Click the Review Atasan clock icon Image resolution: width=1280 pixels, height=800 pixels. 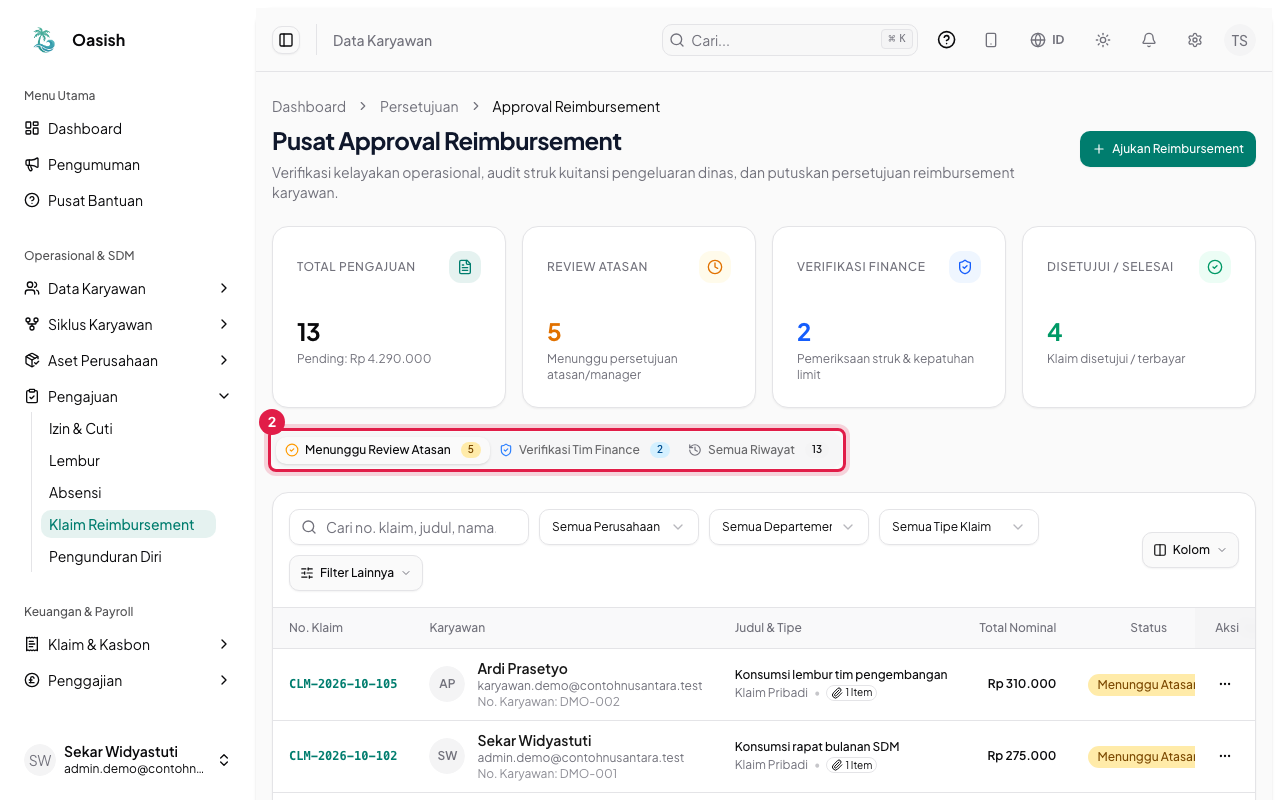tap(715, 267)
